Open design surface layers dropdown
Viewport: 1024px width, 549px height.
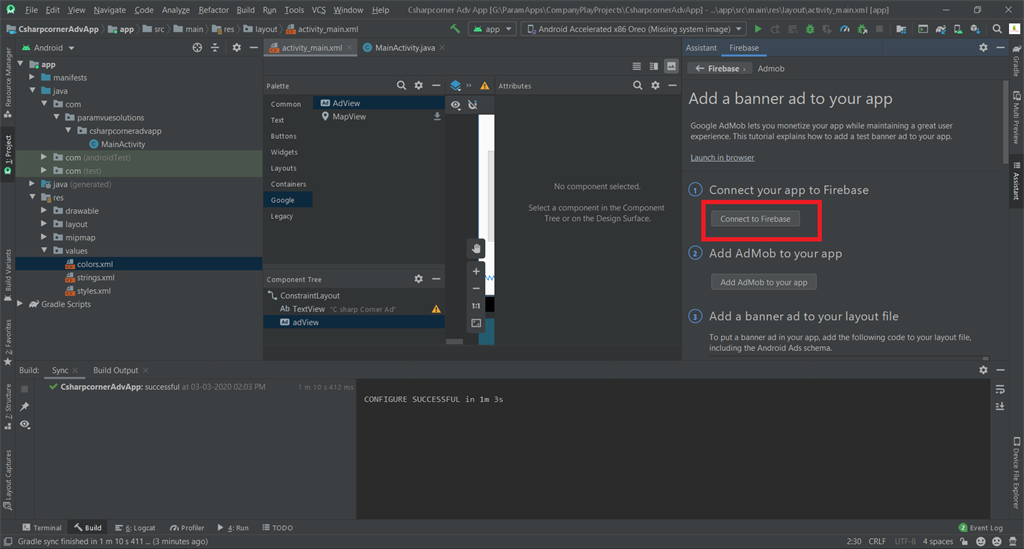tap(456, 86)
